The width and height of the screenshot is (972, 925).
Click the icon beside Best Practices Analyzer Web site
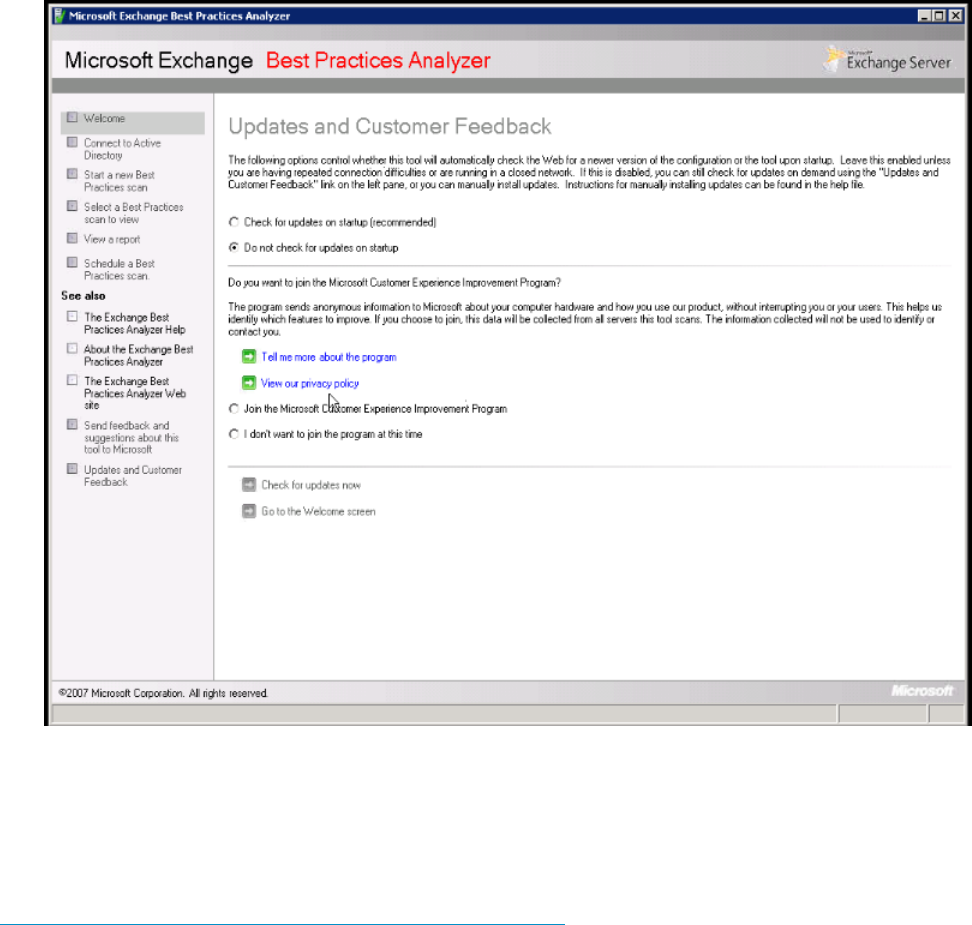pyautogui.click(x=73, y=380)
